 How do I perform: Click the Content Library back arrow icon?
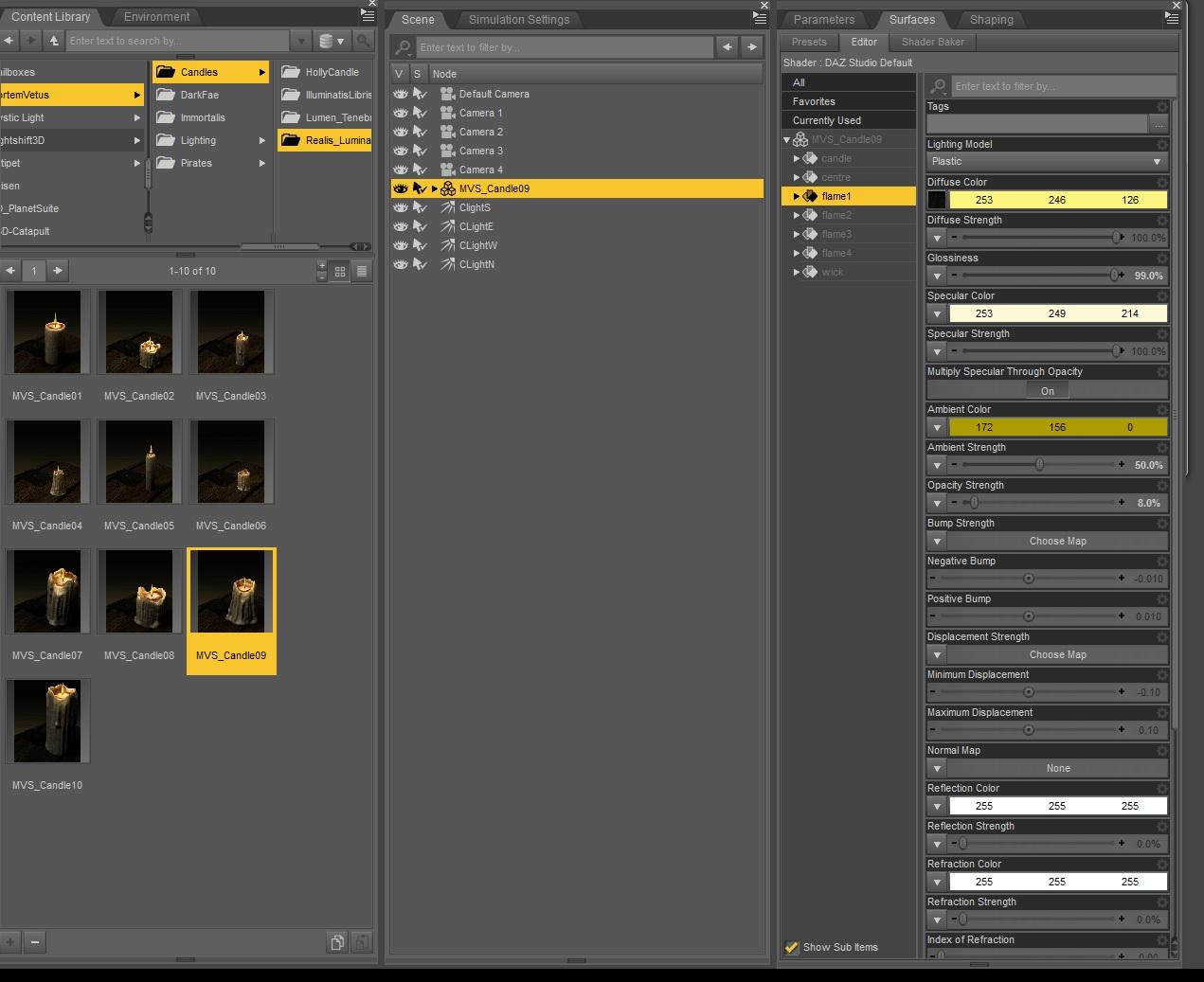point(9,41)
